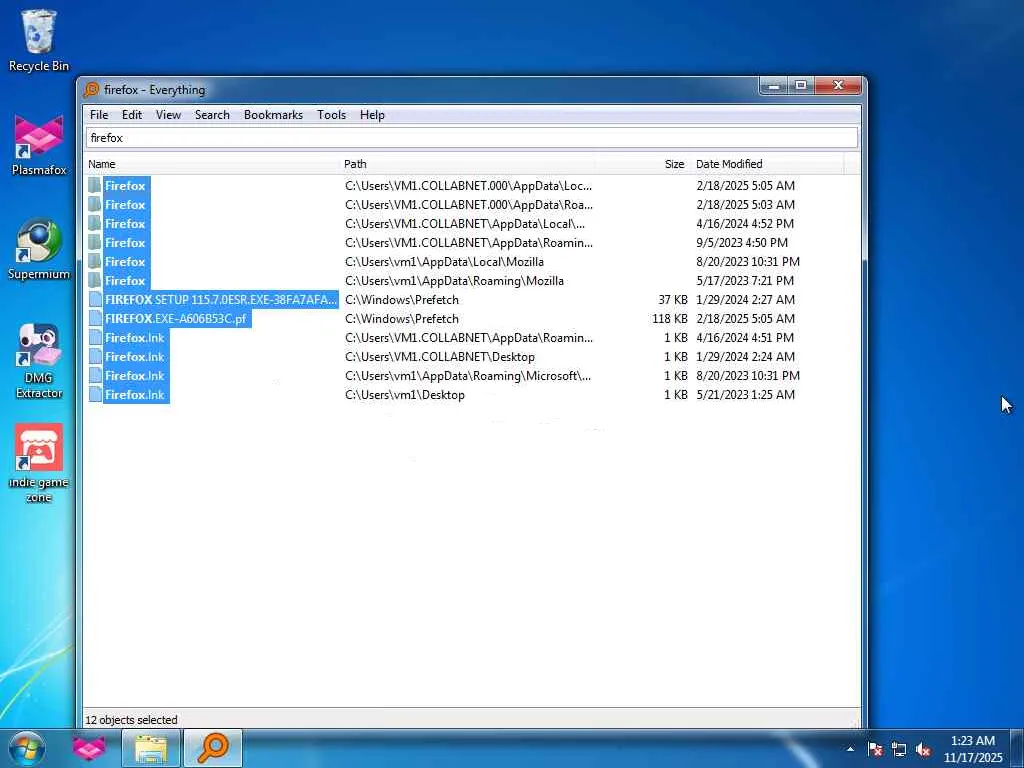Viewport: 1024px width, 768px height.
Task: Click file icon of Firefox.lnk in VM1.COLLABNET\Desktop
Action: 95,357
